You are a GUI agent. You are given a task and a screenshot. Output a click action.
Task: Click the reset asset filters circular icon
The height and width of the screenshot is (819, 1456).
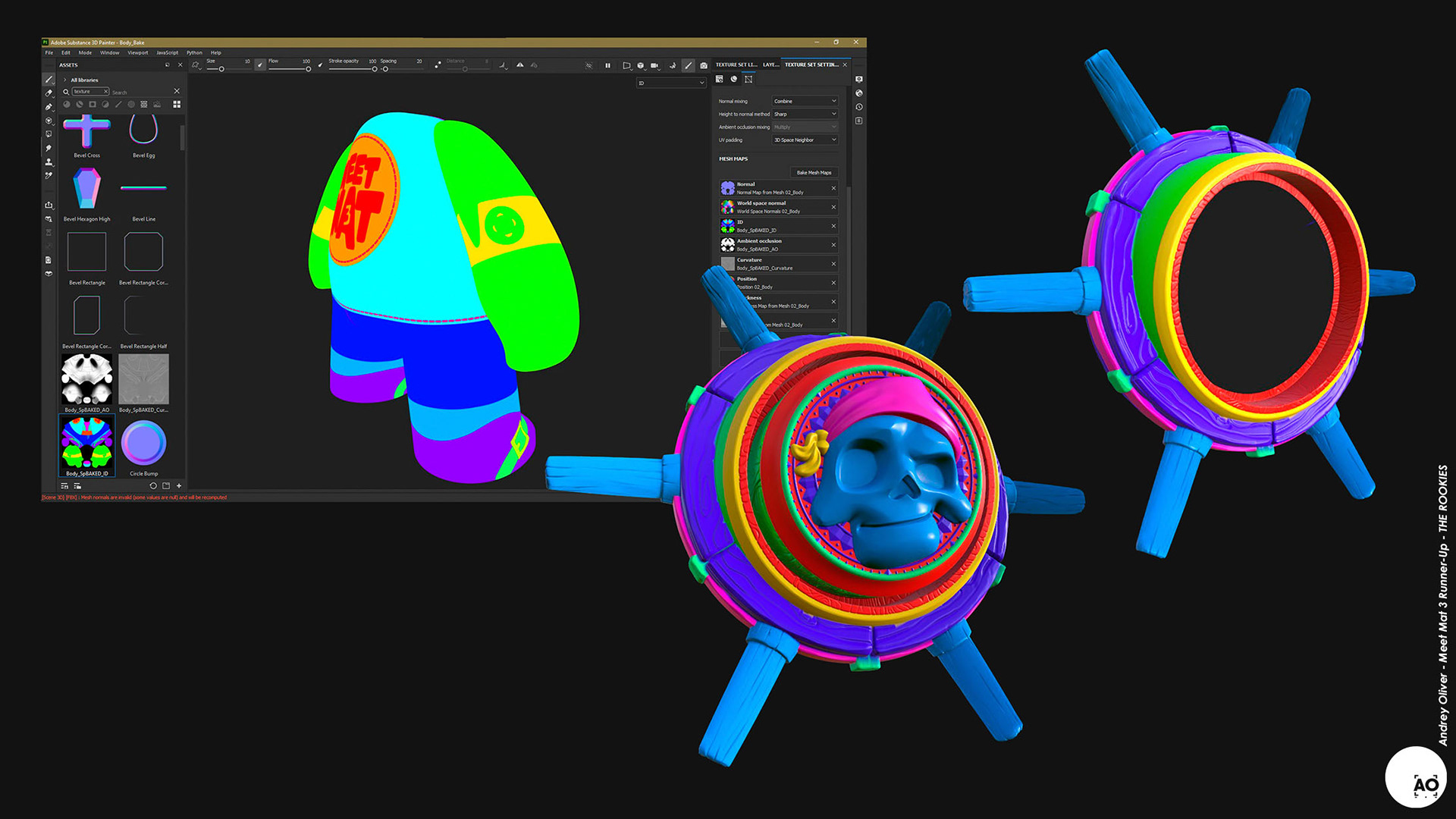click(153, 486)
